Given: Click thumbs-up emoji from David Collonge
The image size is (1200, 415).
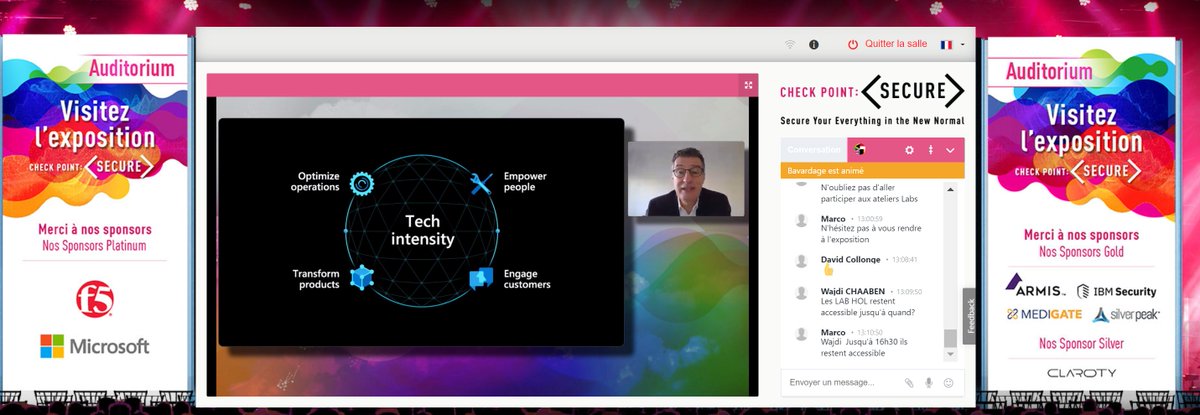Looking at the screenshot, I should pyautogui.click(x=826, y=271).
